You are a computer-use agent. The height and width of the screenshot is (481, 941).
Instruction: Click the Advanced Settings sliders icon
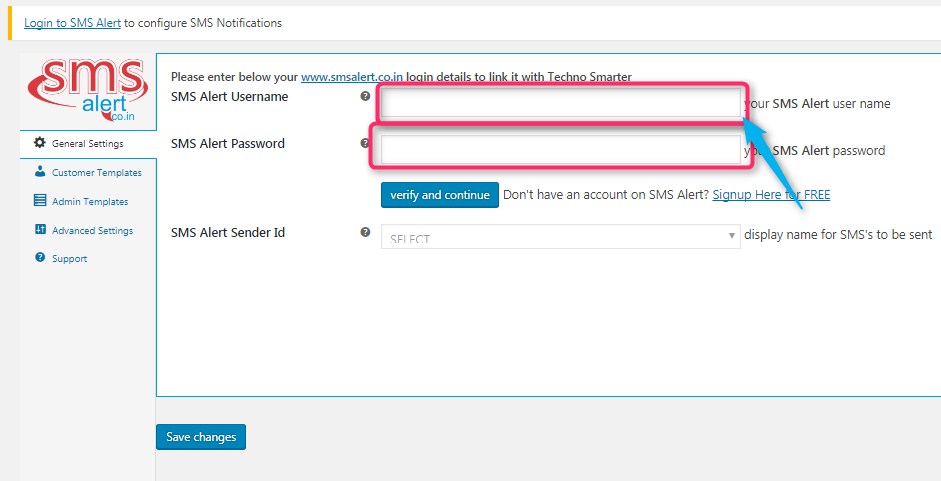pos(40,229)
